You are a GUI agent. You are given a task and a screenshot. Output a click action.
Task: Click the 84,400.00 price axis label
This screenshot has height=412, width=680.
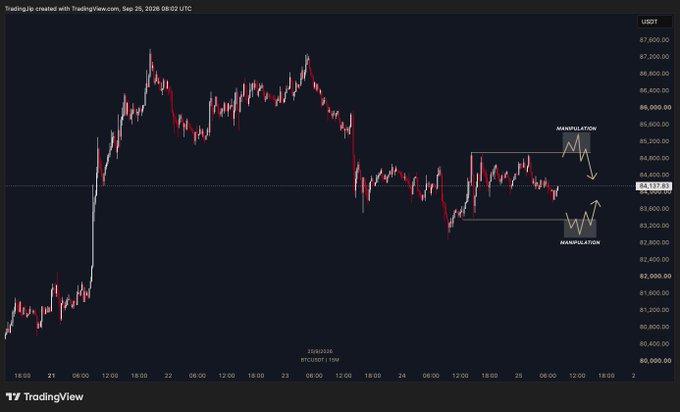click(x=654, y=175)
